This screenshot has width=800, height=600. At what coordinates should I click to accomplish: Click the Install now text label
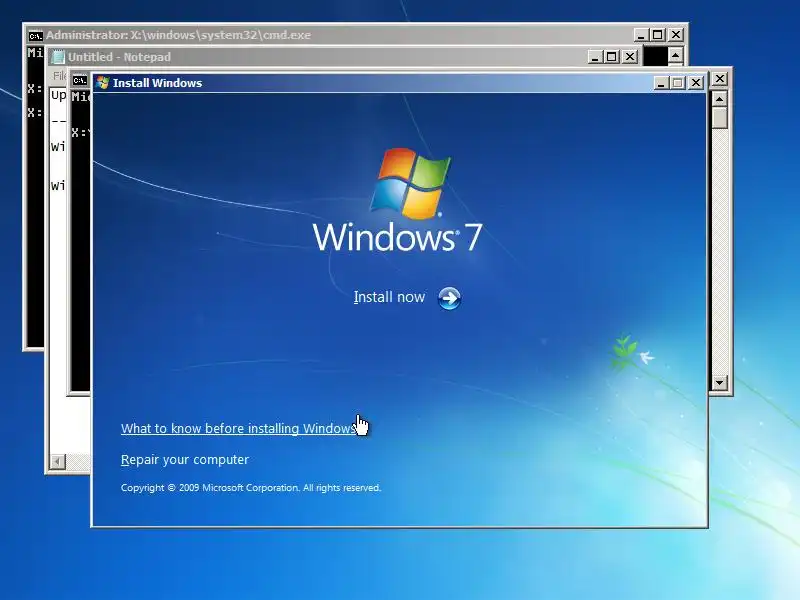tap(389, 297)
